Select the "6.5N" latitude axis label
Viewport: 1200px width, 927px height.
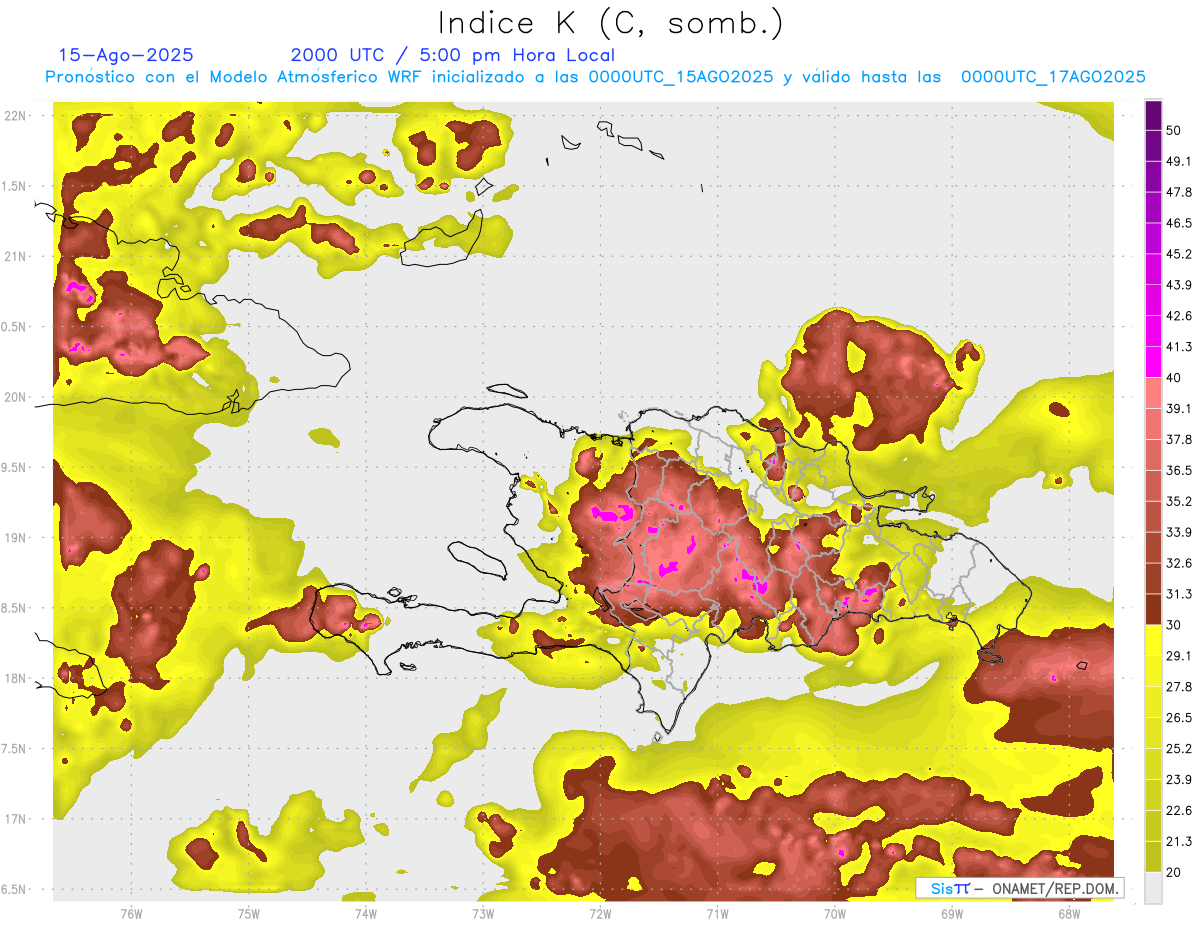coord(15,889)
